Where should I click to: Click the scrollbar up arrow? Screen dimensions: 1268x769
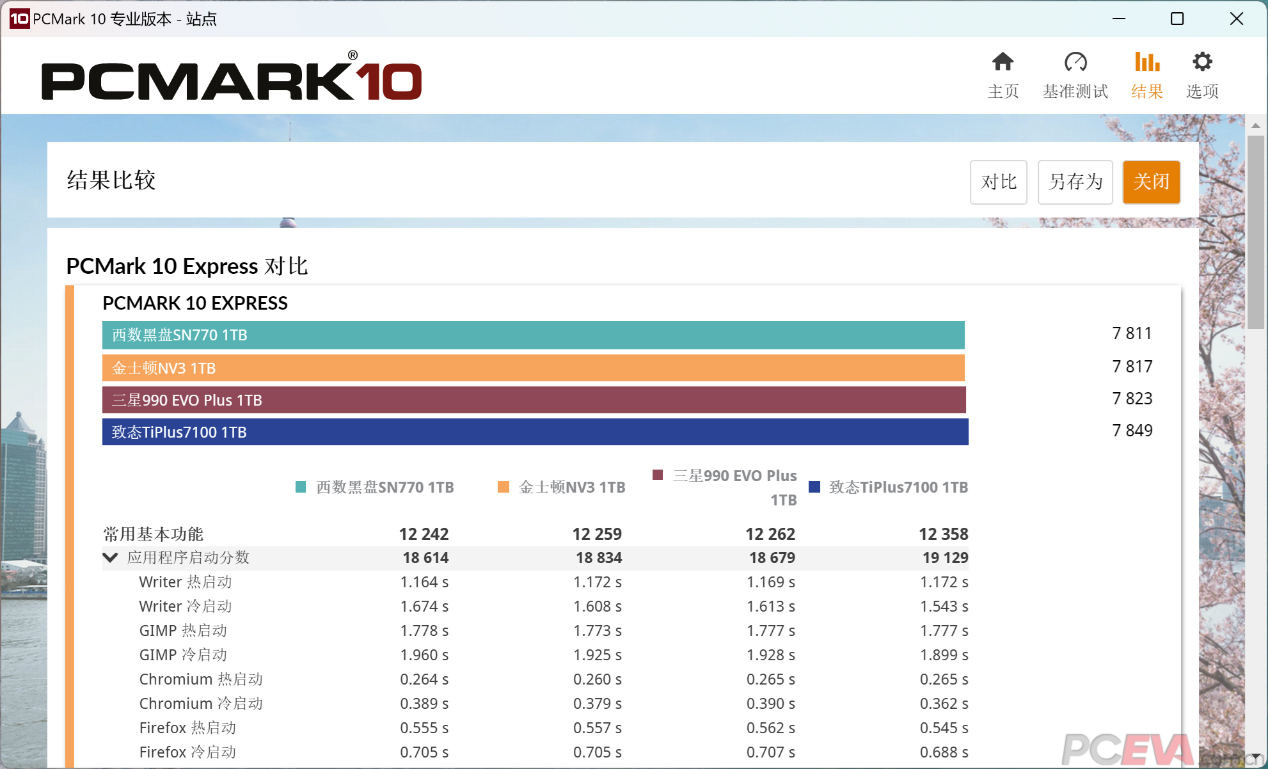(1257, 123)
